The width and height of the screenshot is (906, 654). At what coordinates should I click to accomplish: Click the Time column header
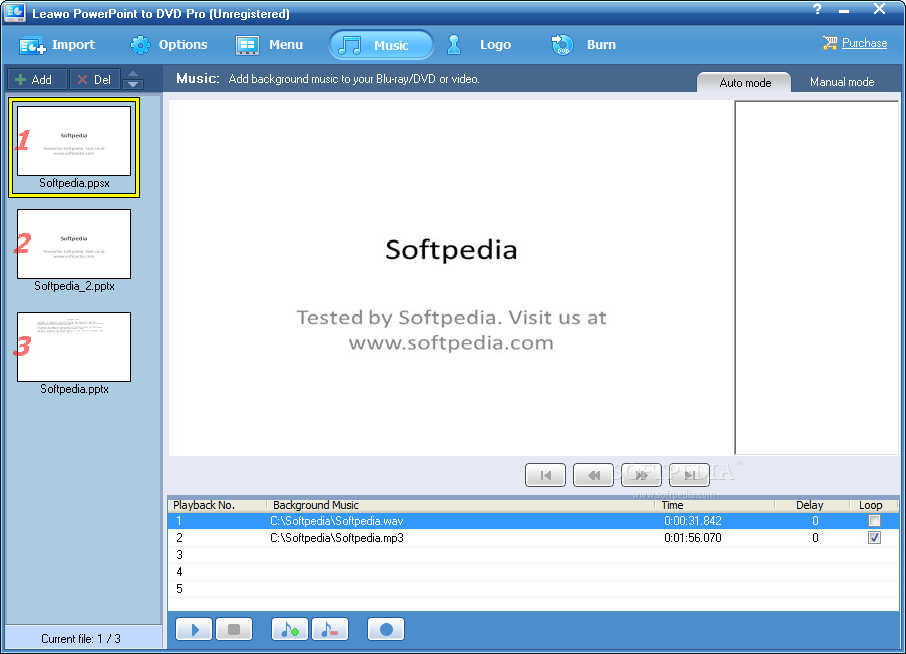pos(715,505)
